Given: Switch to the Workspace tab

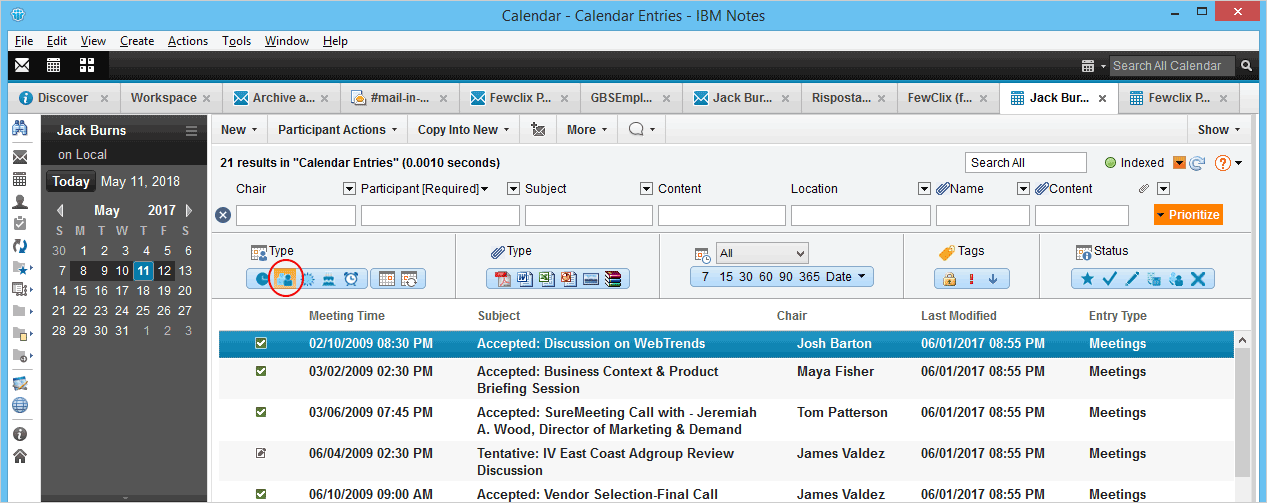Looking at the screenshot, I should click(163, 98).
